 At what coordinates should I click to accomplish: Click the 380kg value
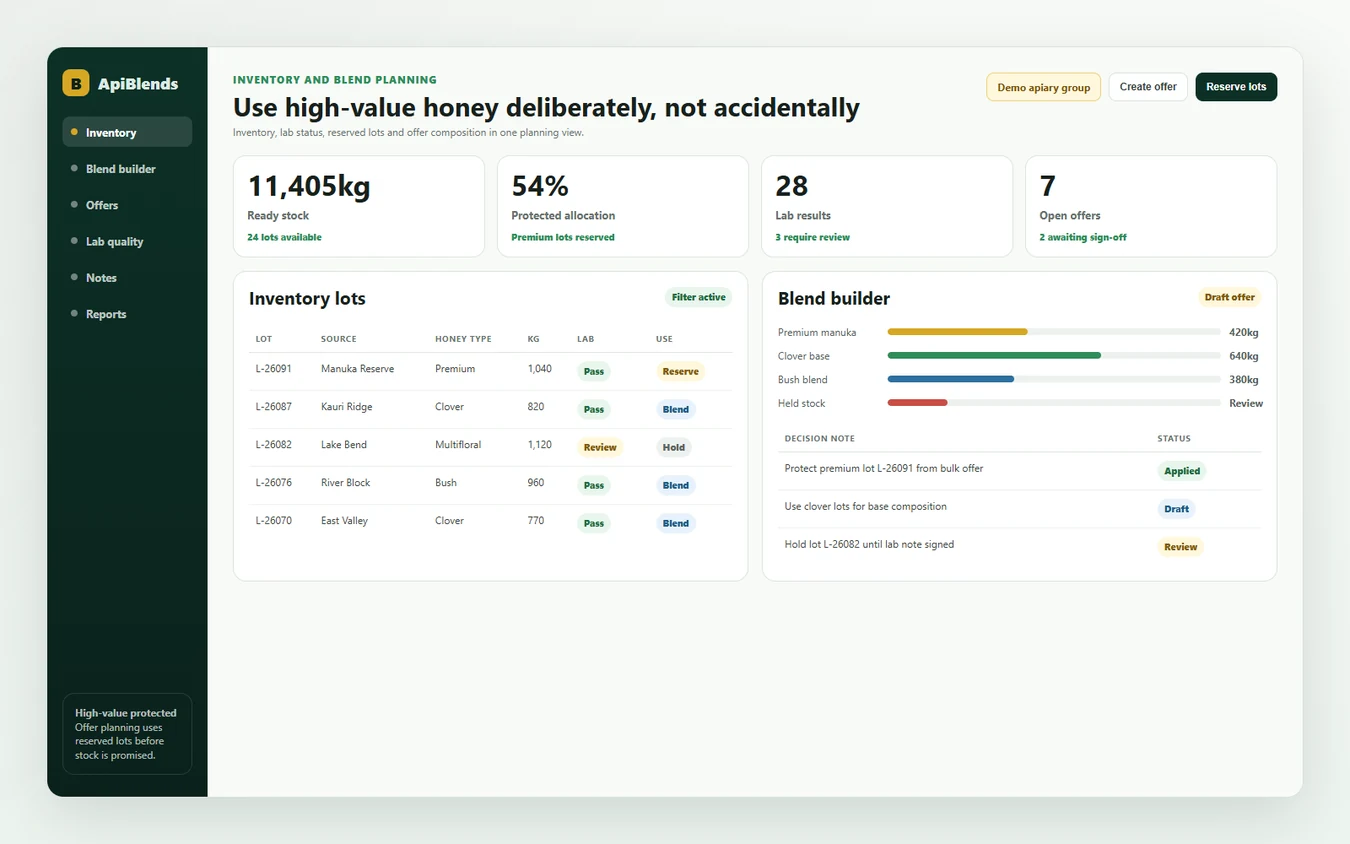pyautogui.click(x=1244, y=380)
